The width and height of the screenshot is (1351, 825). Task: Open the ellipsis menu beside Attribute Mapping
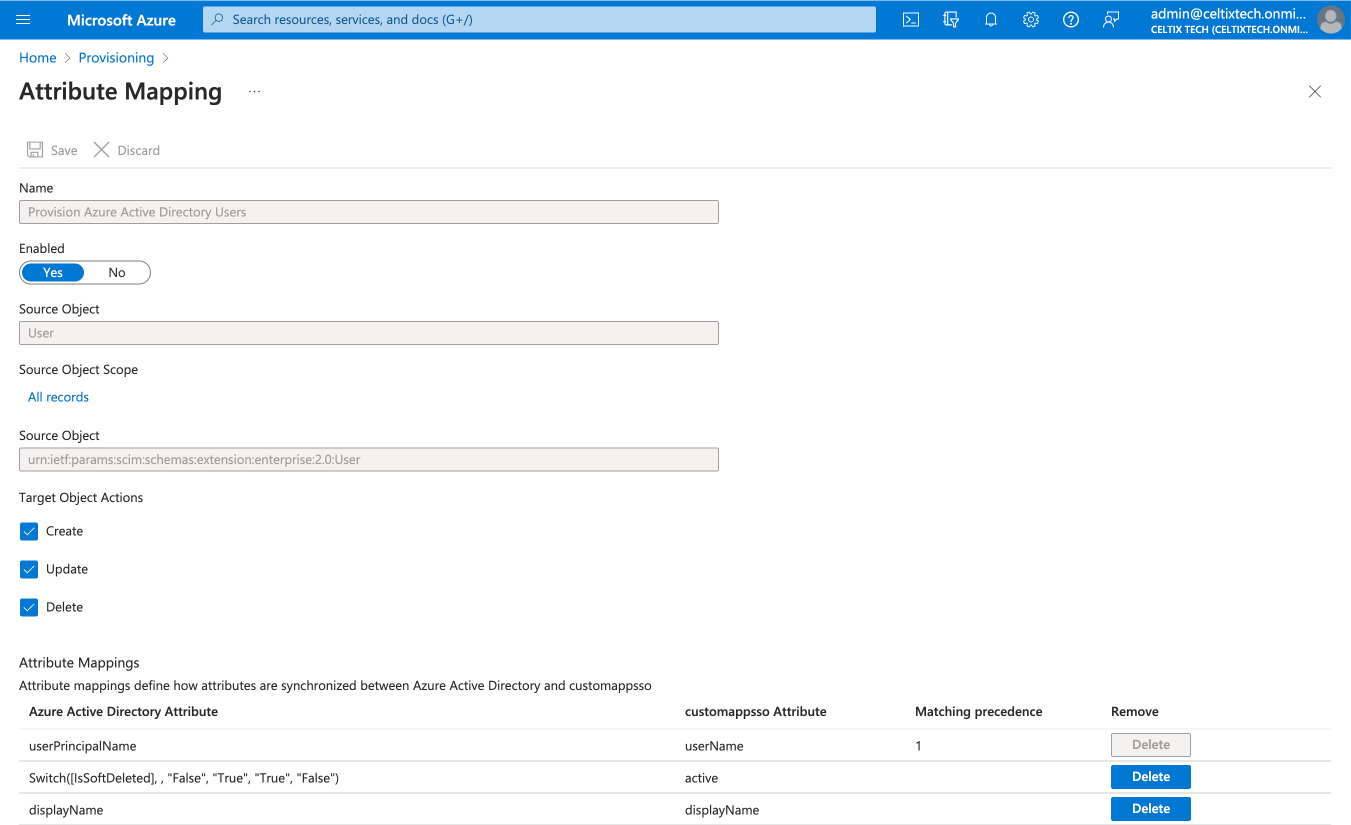click(x=254, y=92)
